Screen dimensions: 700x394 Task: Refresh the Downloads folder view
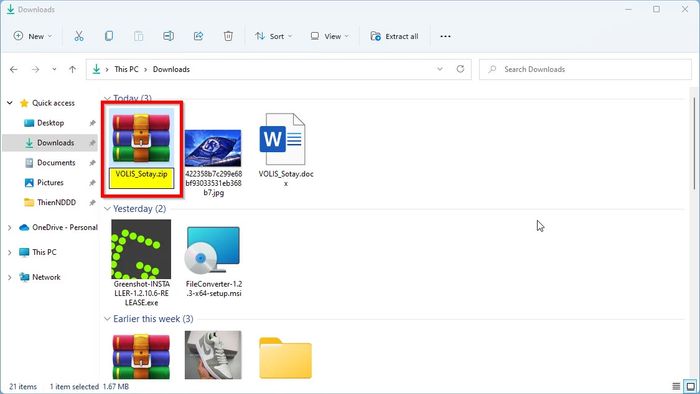pos(460,69)
